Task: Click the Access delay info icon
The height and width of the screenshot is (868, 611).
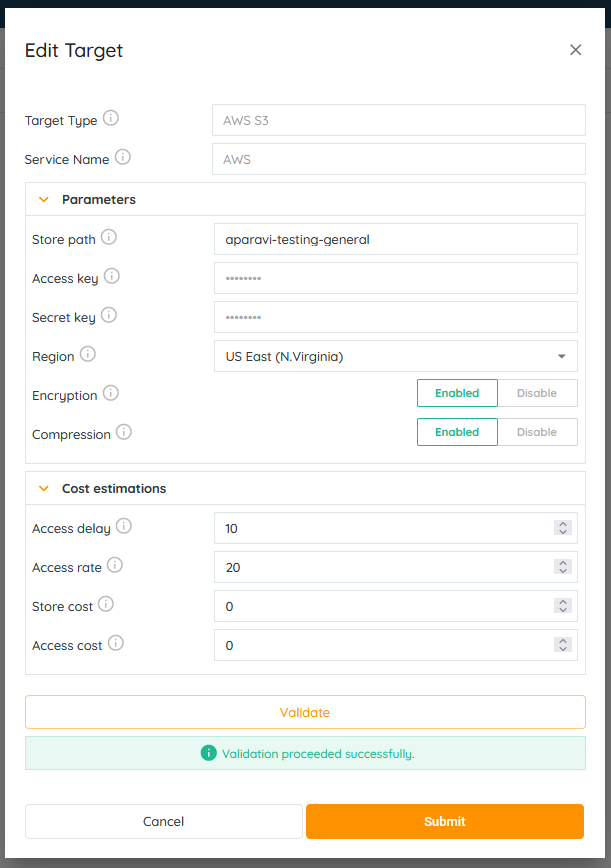Action: click(124, 526)
